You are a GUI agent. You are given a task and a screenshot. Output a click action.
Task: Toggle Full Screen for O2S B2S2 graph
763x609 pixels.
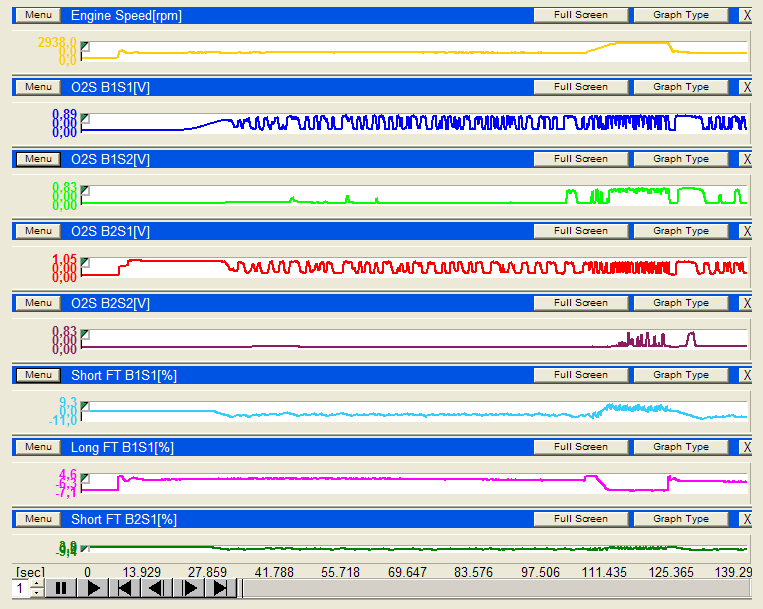pos(581,303)
